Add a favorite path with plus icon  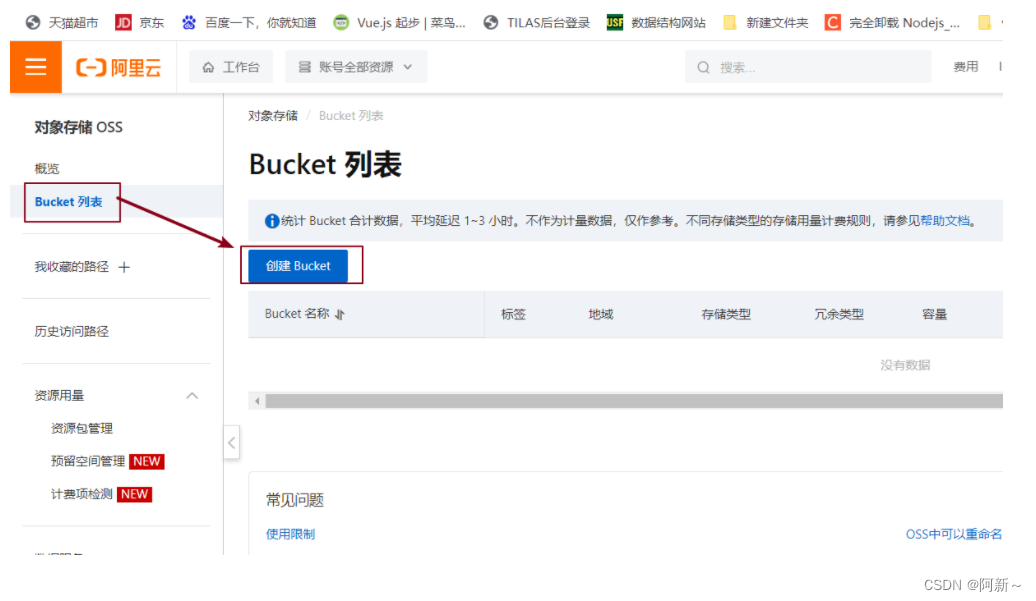[x=124, y=267]
